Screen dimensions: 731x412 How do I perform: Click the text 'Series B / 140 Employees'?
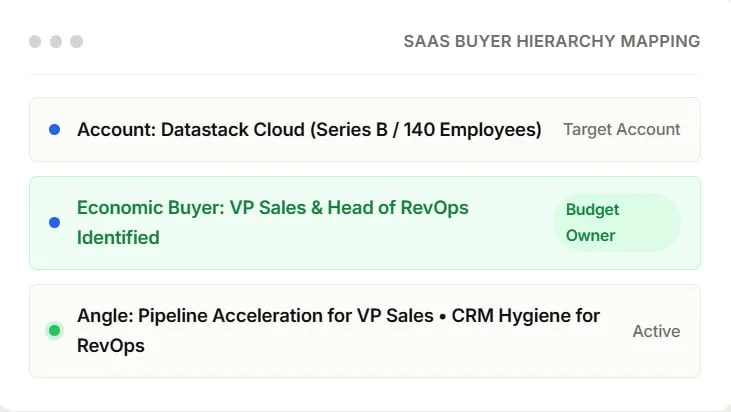coord(426,130)
